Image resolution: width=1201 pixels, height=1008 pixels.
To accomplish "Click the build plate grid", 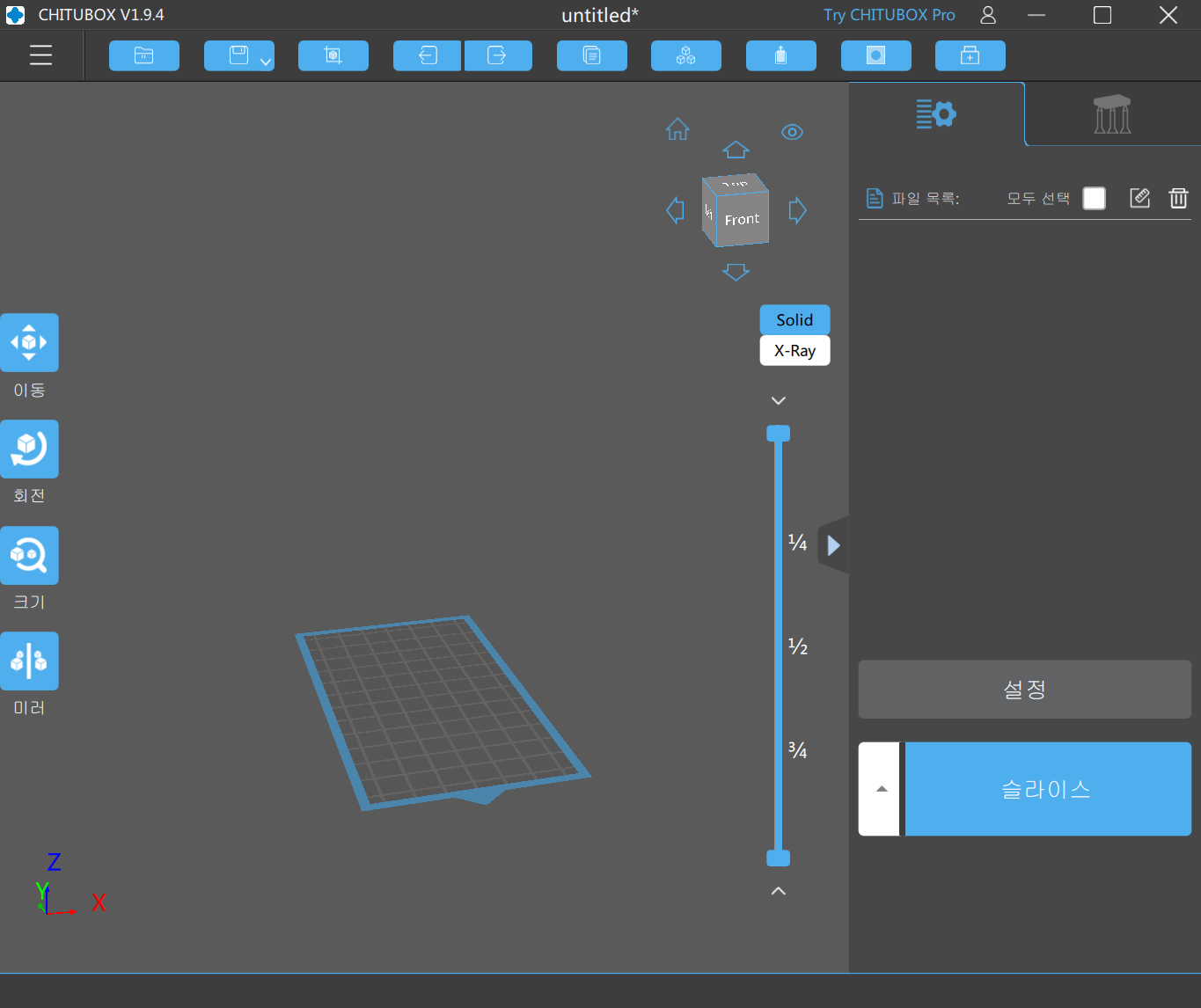I will pyautogui.click(x=443, y=711).
